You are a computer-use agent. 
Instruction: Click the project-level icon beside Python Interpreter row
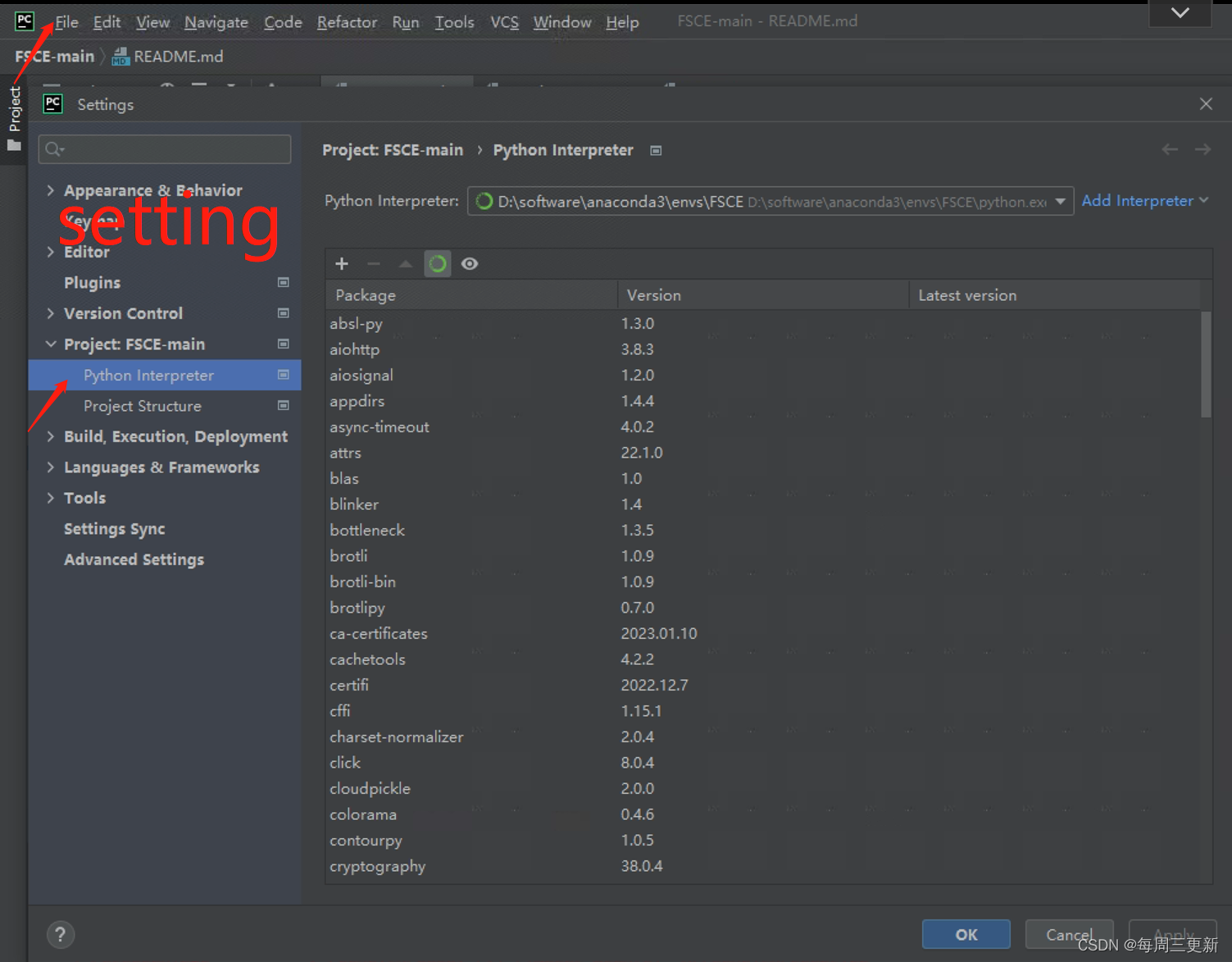tap(284, 375)
